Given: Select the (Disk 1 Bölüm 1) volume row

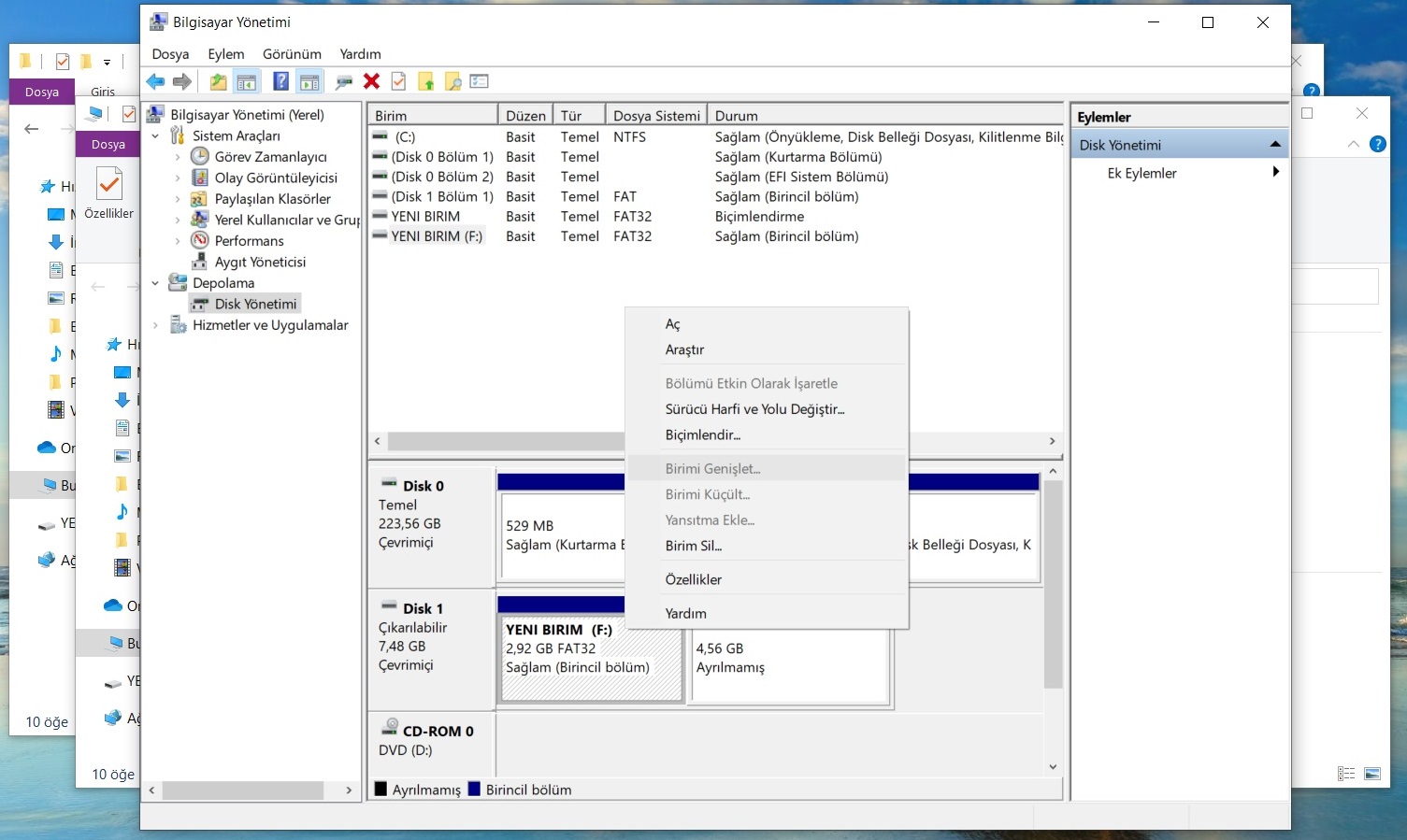Looking at the screenshot, I should point(715,196).
